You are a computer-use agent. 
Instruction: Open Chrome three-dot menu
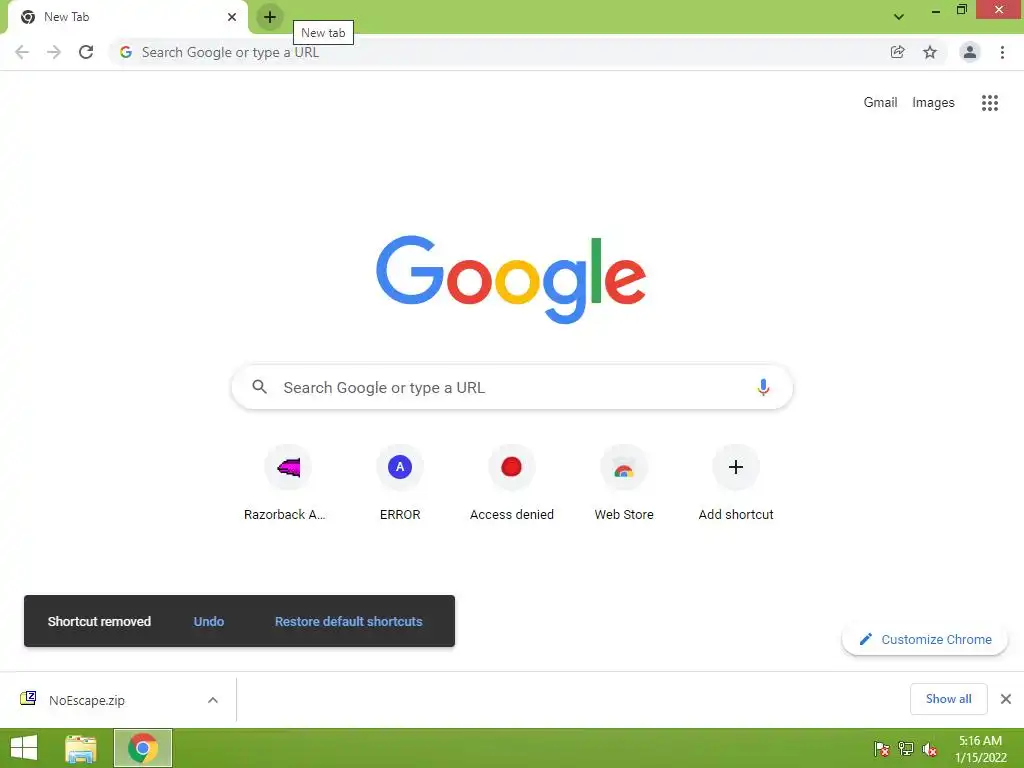[x=1002, y=52]
